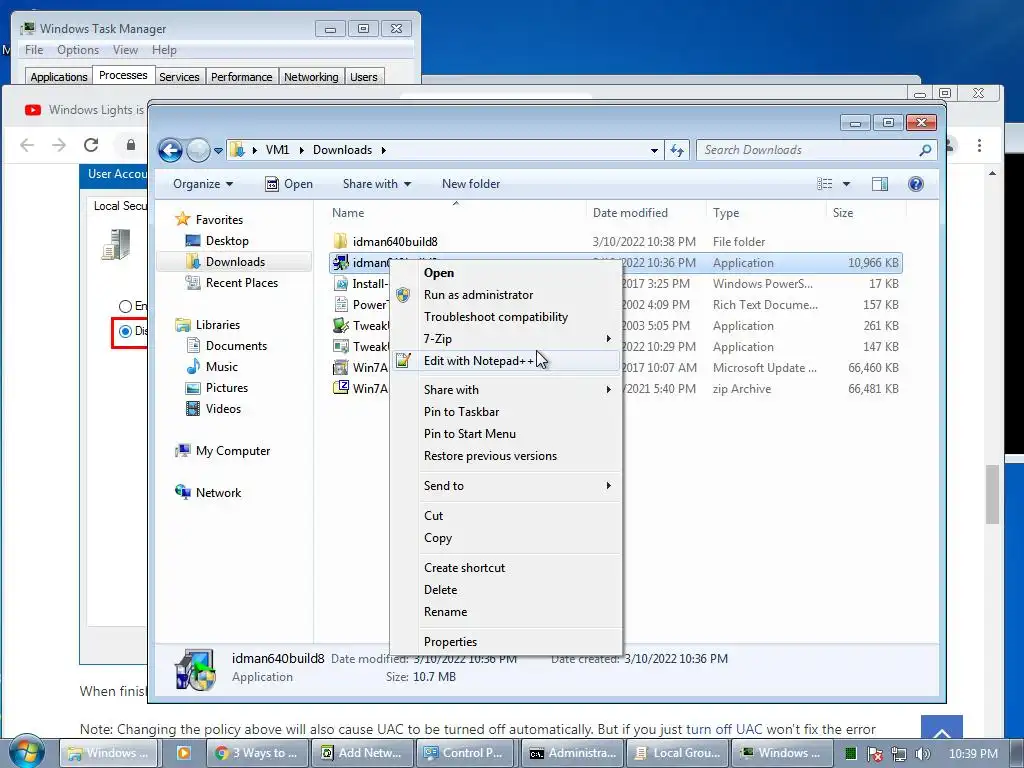The height and width of the screenshot is (768, 1024).
Task: Select Troubleshoot compatibility
Action: tap(505, 317)
